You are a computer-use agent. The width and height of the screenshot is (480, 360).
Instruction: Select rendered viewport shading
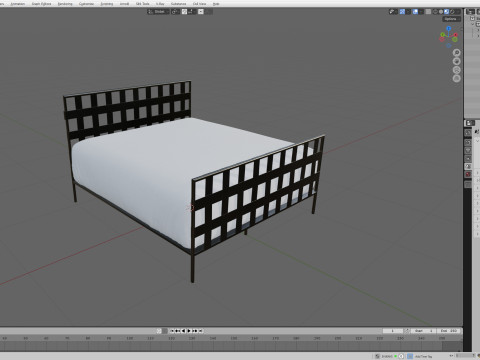click(x=452, y=12)
